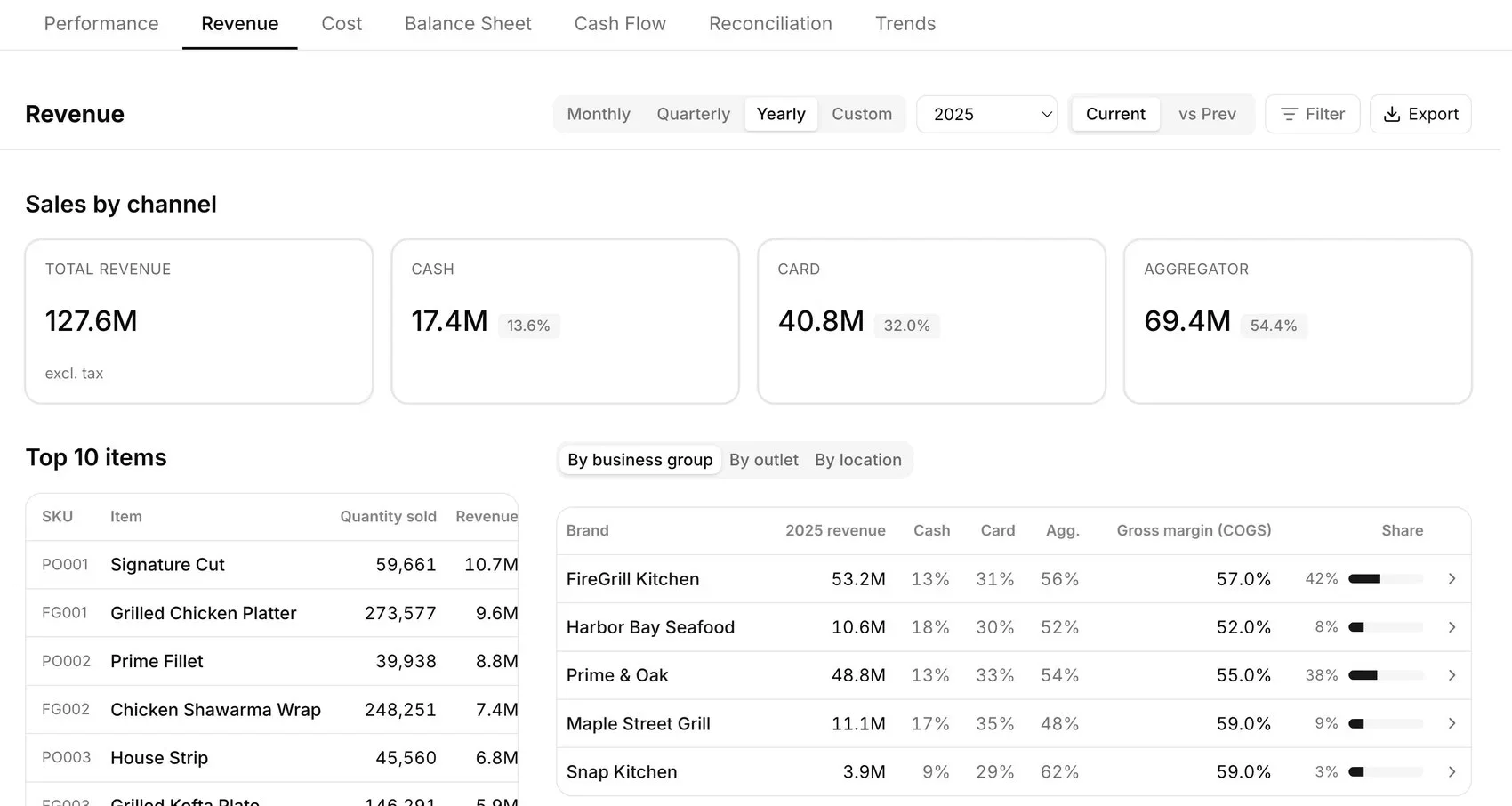Expand Harbor Bay Seafood row chevron

point(1452,627)
